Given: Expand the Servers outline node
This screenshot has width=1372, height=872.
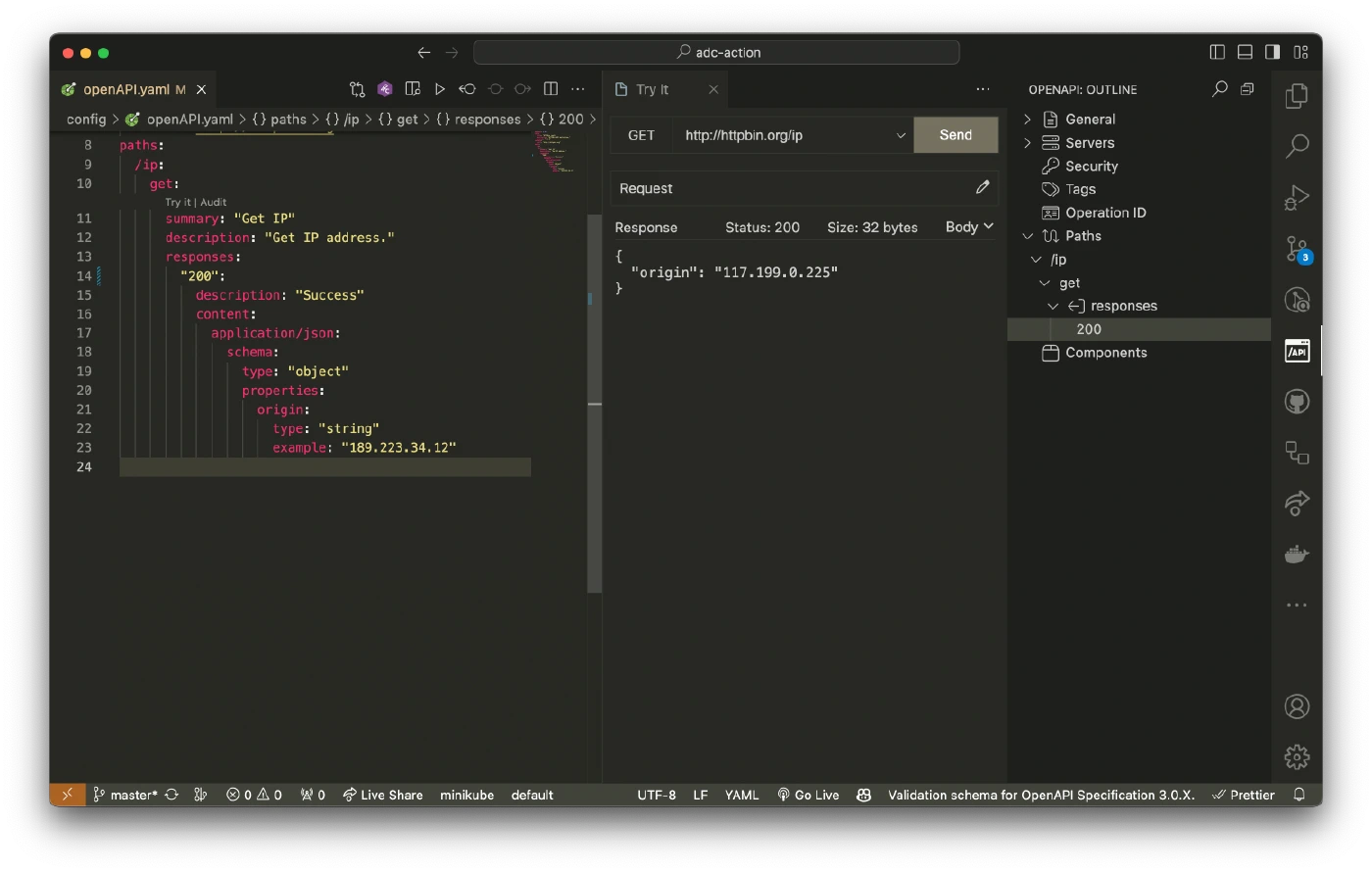Looking at the screenshot, I should coord(1027,142).
